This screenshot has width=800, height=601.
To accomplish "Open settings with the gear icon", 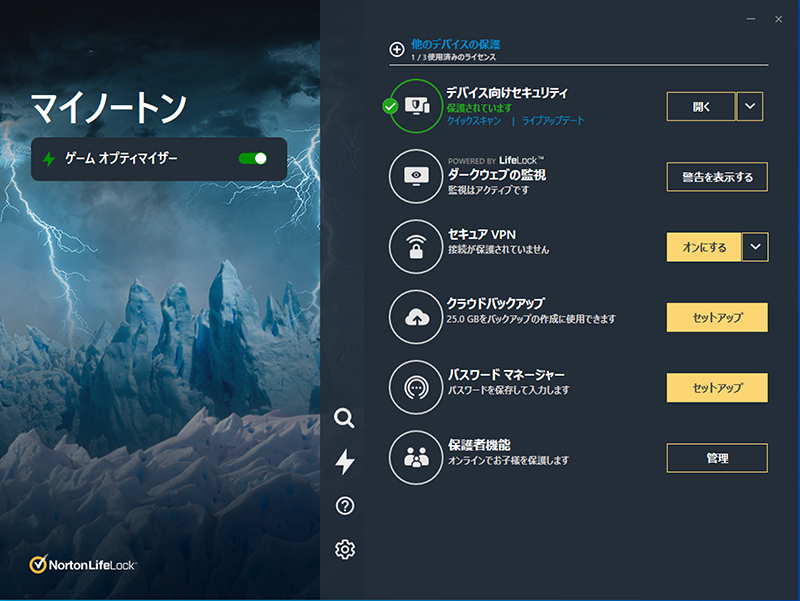I will click(x=345, y=549).
